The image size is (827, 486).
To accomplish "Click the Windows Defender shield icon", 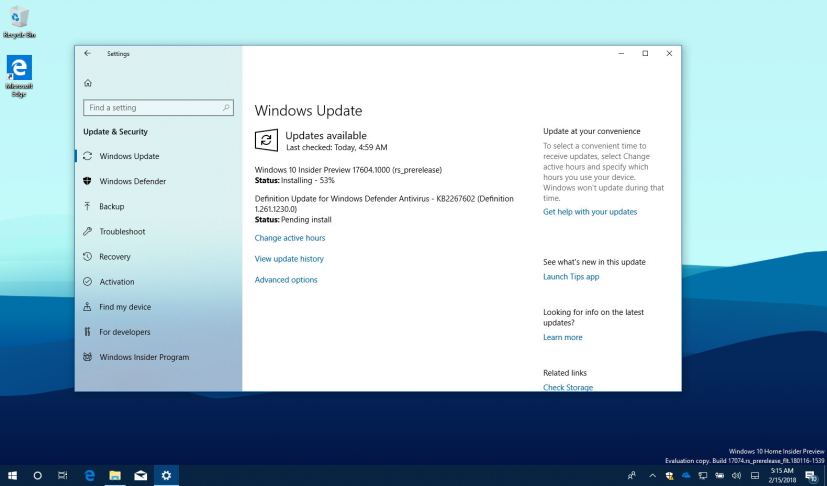I will pos(88,181).
